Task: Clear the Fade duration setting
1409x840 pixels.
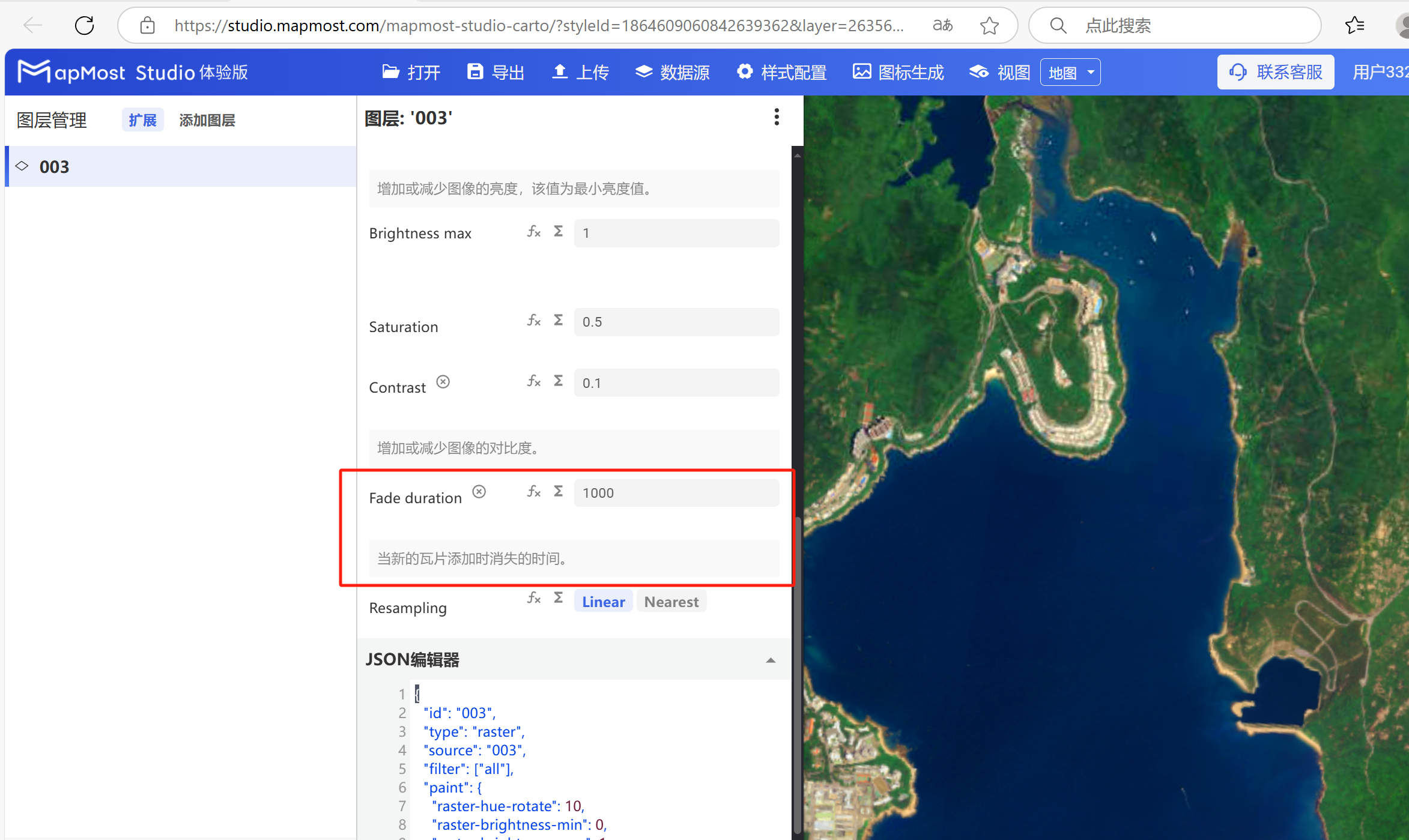Action: 479,491
